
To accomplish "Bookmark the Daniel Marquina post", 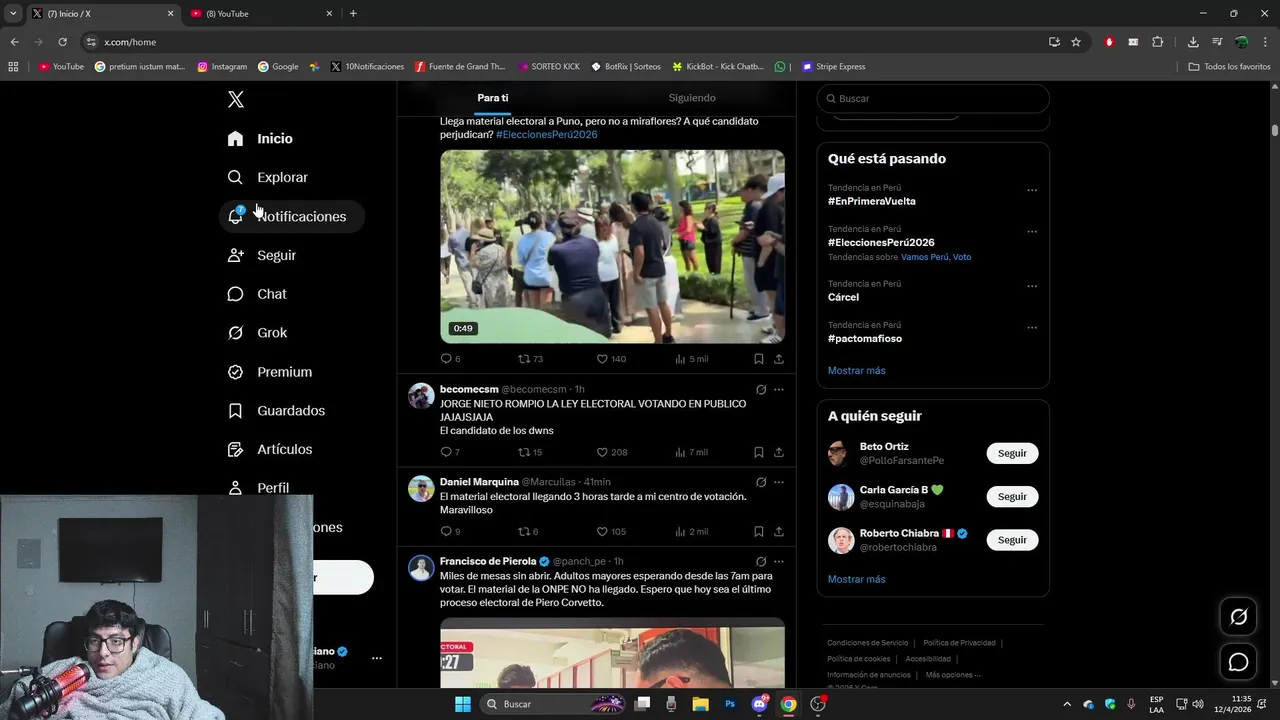I will pyautogui.click(x=759, y=531).
